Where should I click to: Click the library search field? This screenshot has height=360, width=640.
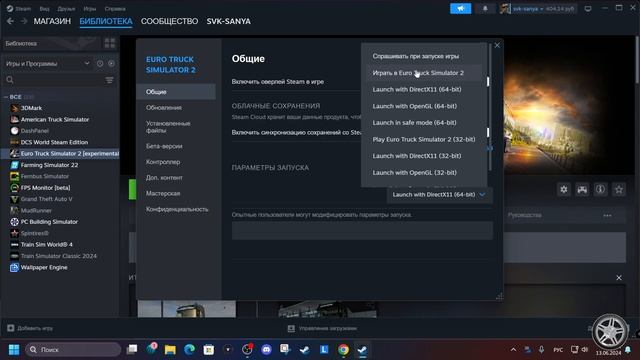[59, 80]
